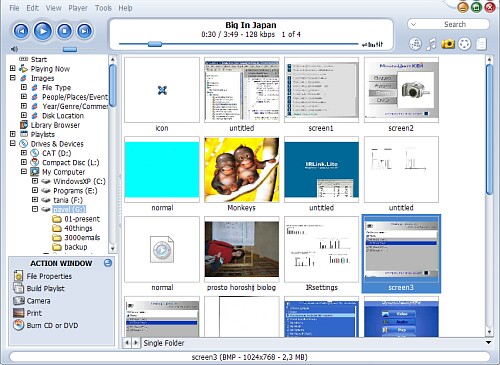Click the Play button
Screen dimensions: 500x365
click(43, 31)
